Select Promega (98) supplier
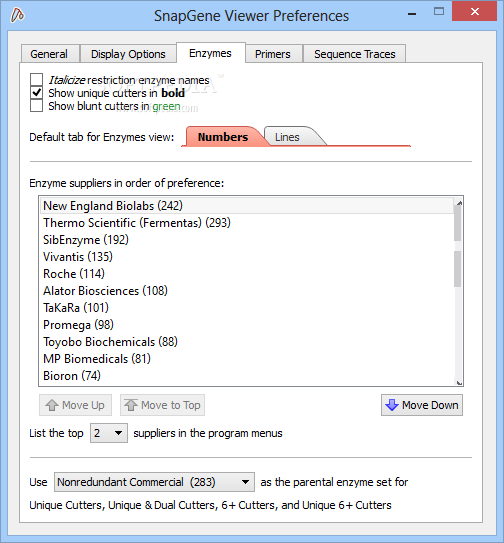The width and height of the screenshot is (504, 543). click(247, 324)
